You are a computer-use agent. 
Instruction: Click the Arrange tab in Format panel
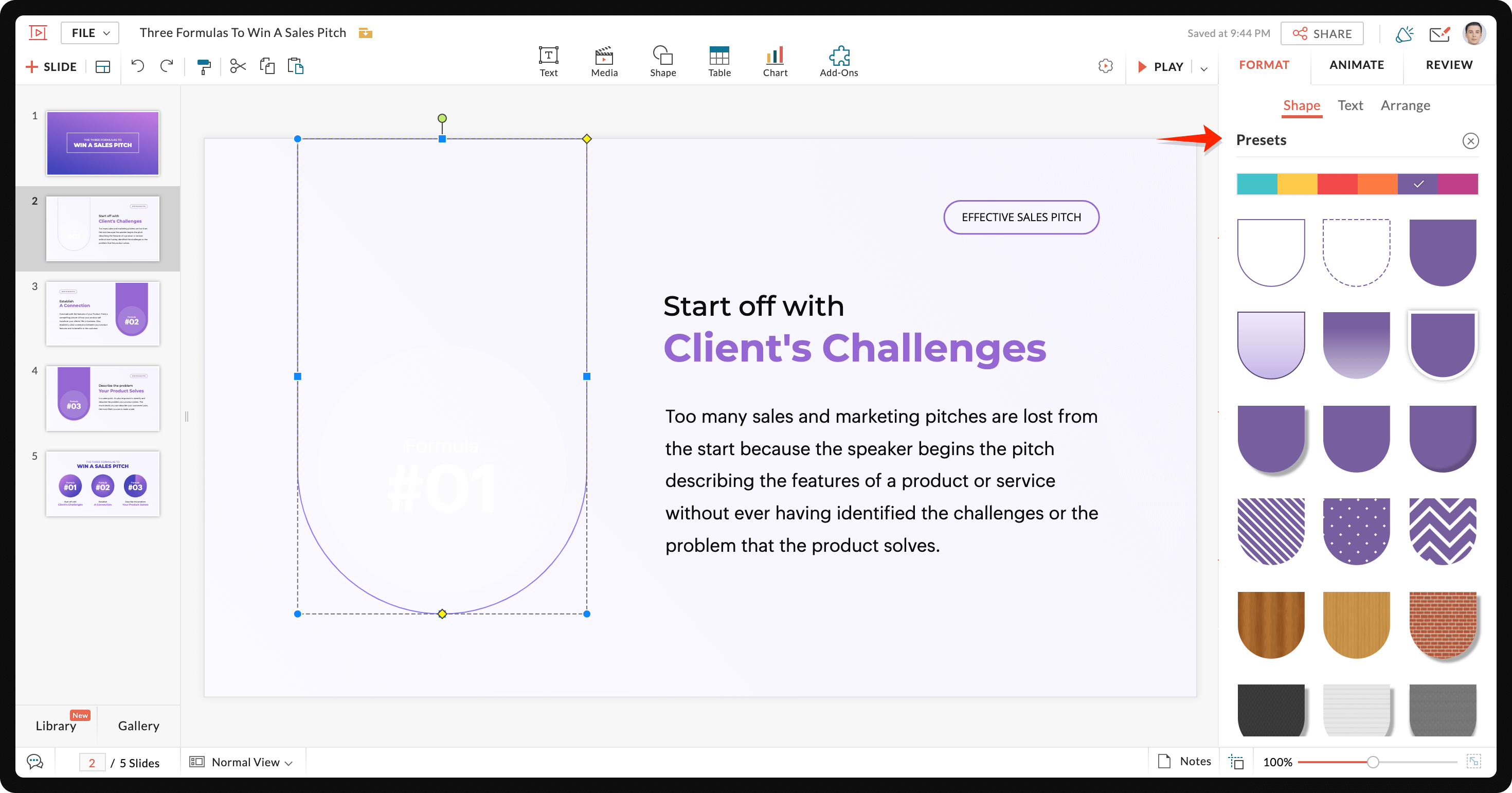(x=1407, y=104)
